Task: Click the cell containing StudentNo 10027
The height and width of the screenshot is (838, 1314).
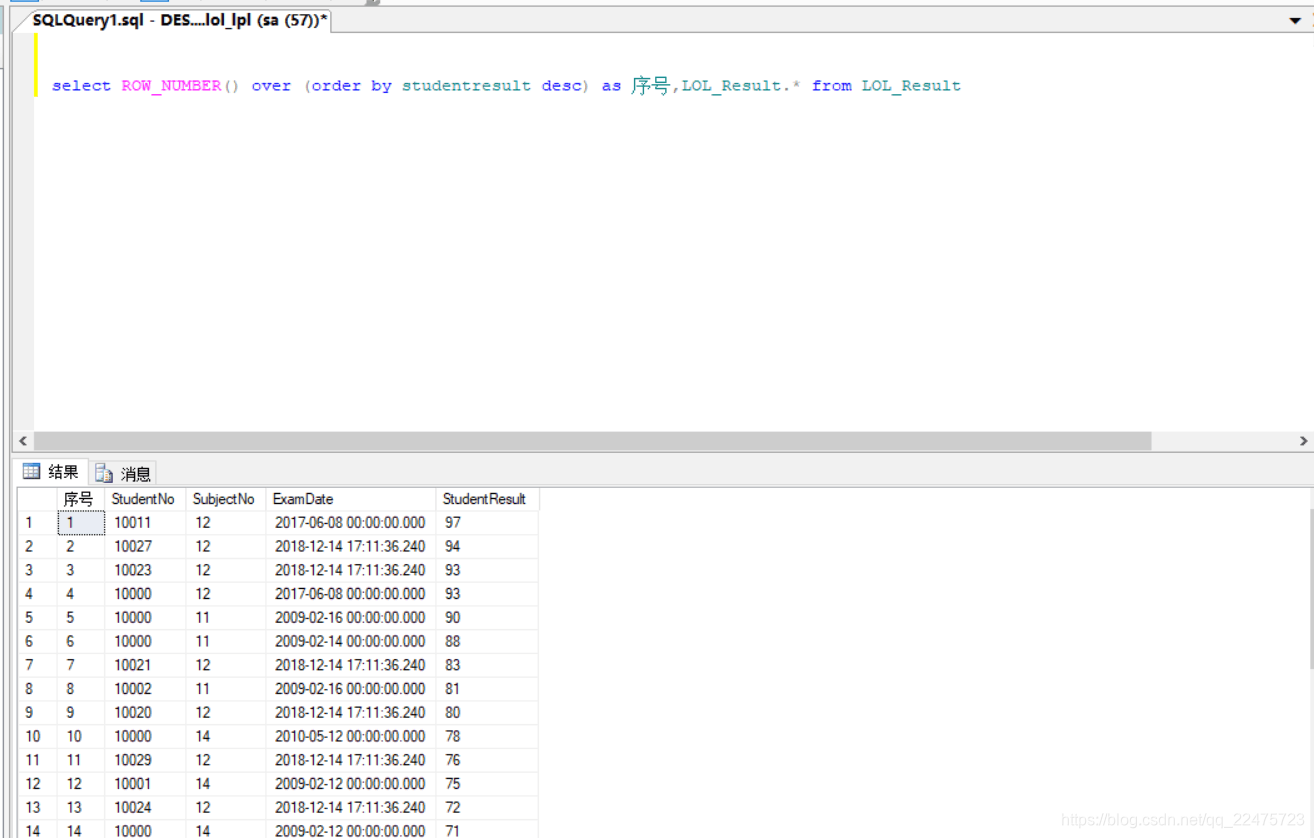Action: [133, 546]
